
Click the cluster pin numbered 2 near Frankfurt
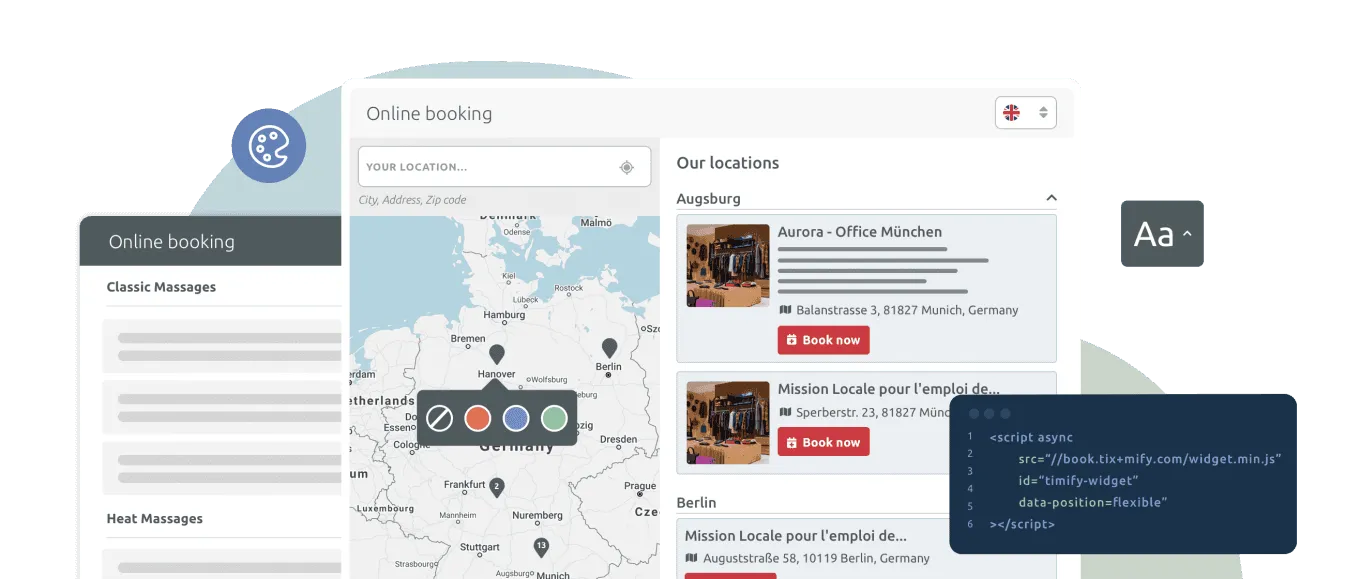[x=496, y=487]
